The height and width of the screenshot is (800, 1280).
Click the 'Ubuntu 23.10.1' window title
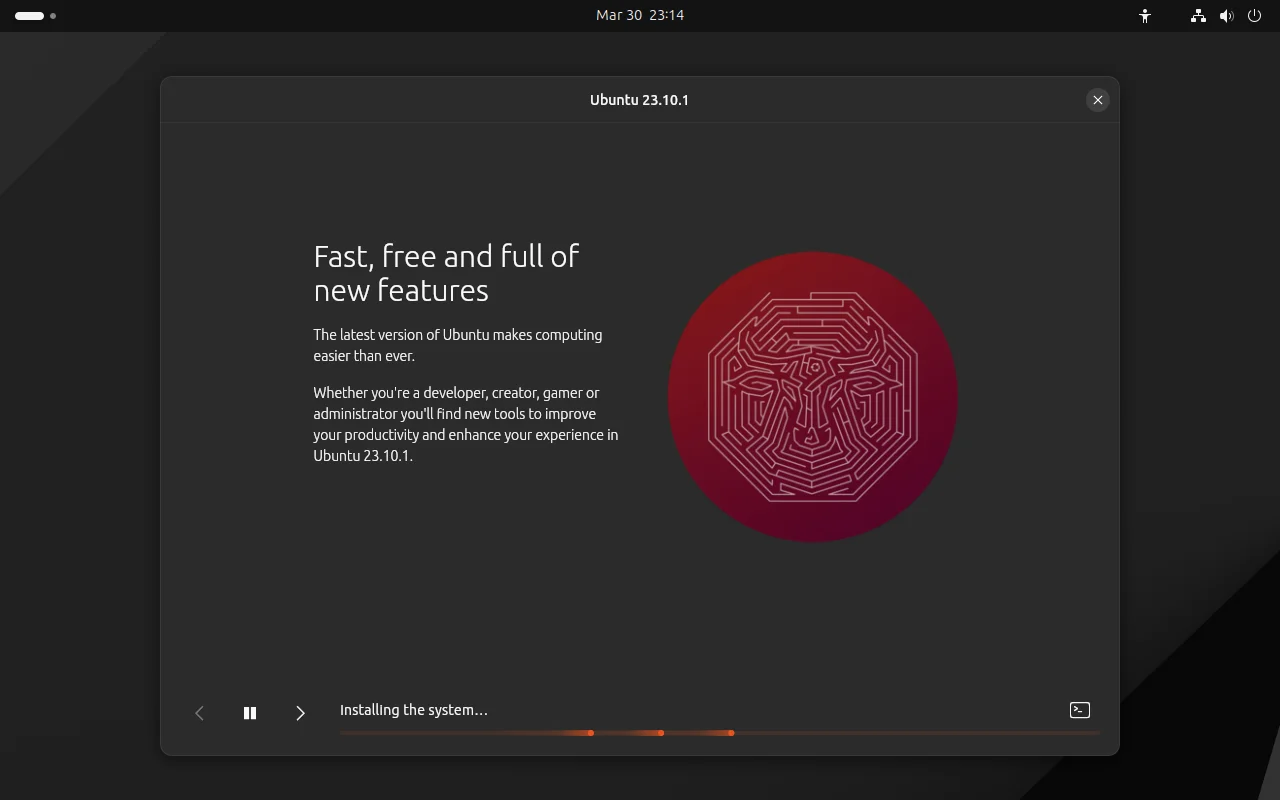639,100
